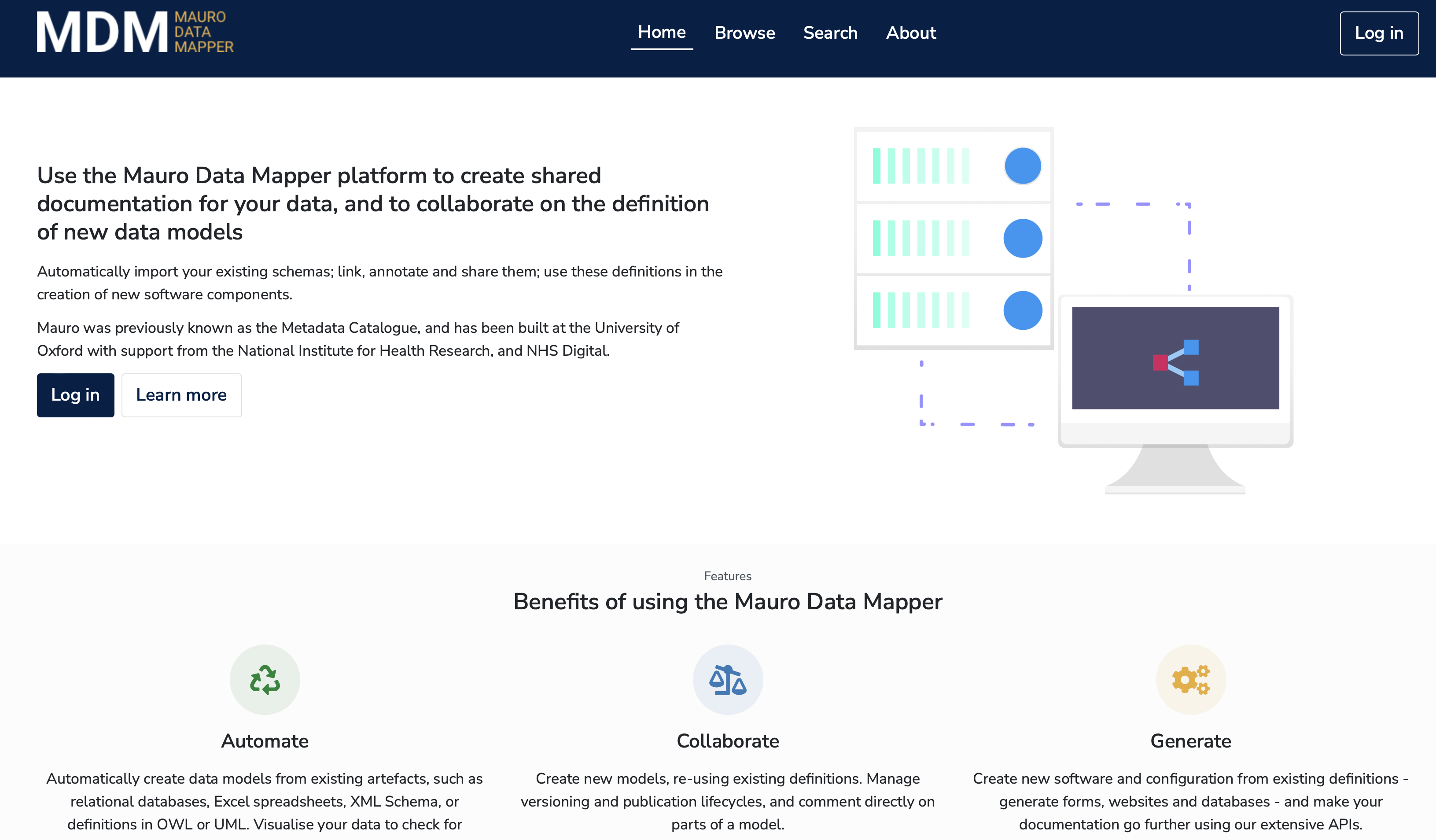Click the middle server row illustration
The width and height of the screenshot is (1436, 840).
click(x=954, y=238)
